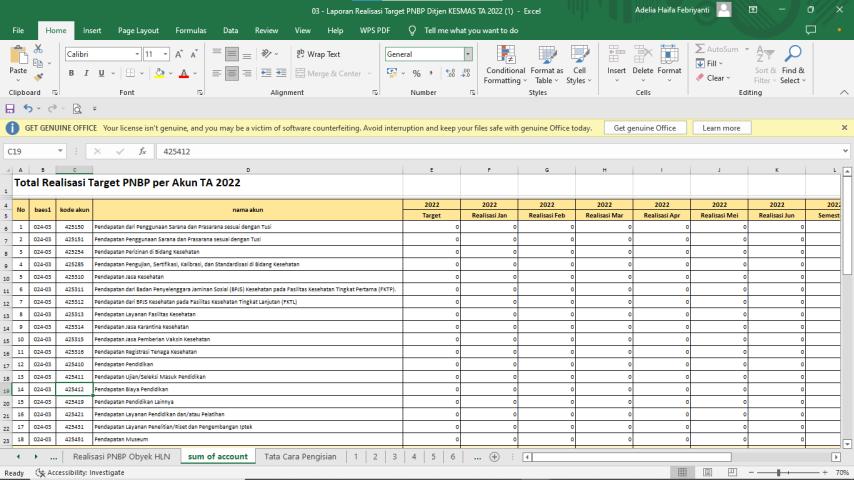
Task: Decrease font size with the smaller A icon
Action: point(194,54)
